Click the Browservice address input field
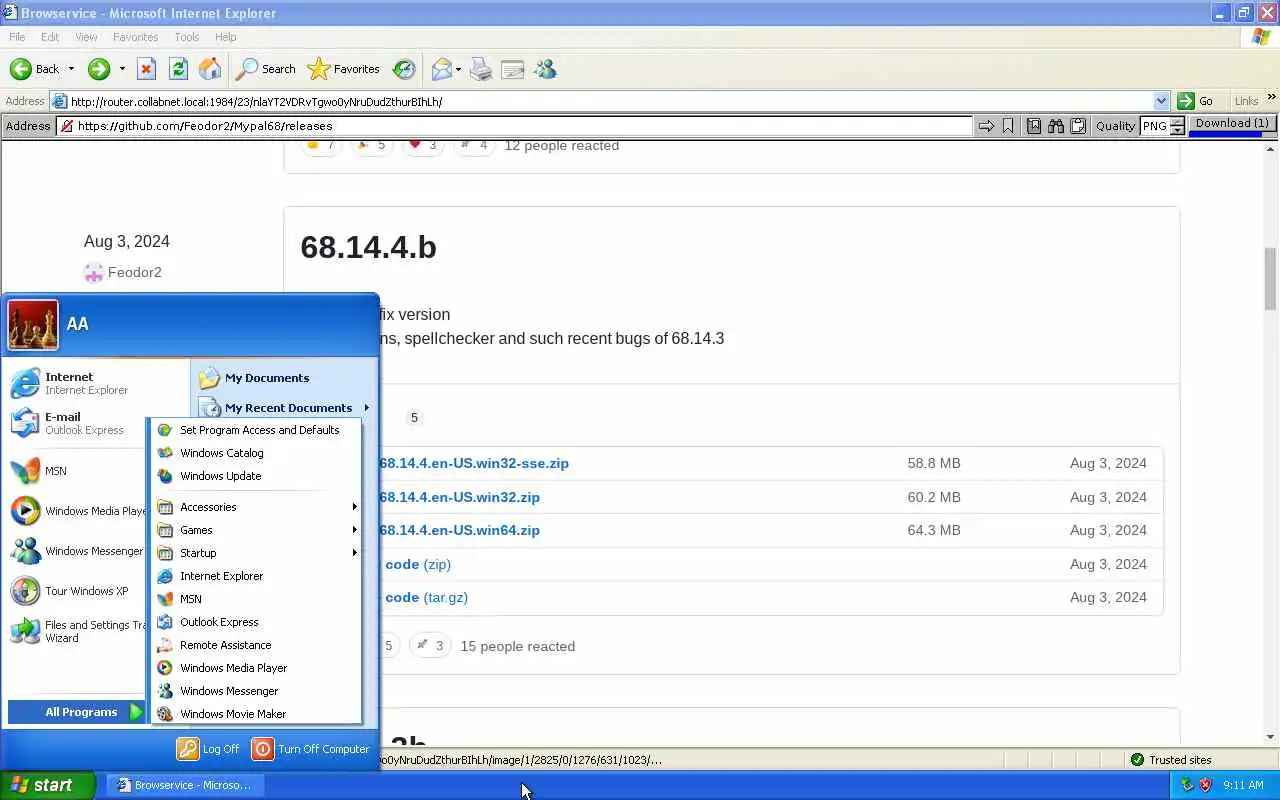This screenshot has height=800, width=1280. point(515,126)
